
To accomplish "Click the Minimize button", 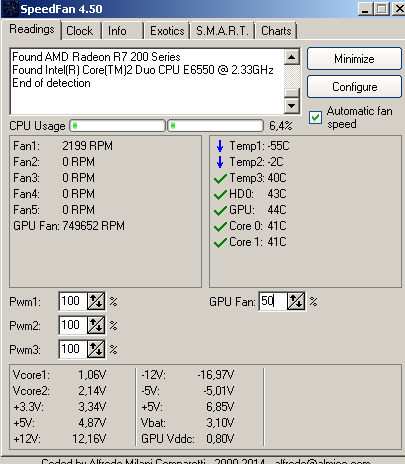I will pyautogui.click(x=354, y=59).
